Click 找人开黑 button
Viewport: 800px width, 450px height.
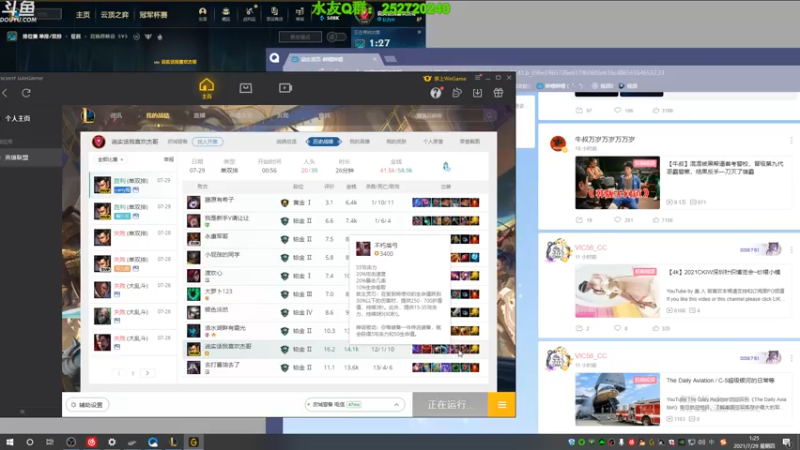(208, 141)
